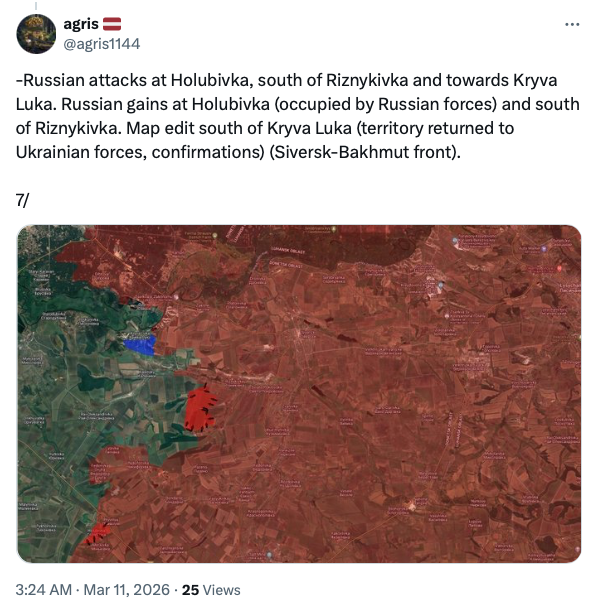Image resolution: width=598 pixels, height=608 pixels.
Task: Click the "Ukrainian forces" phrase in tweet
Action: coord(79,152)
